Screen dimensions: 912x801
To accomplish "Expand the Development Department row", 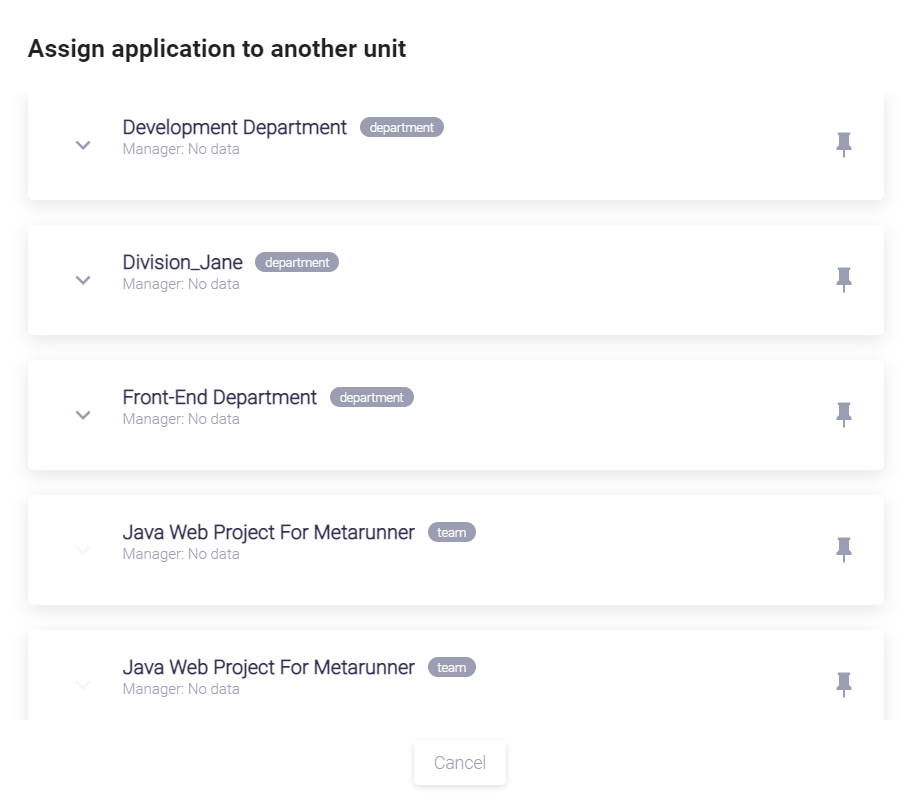I will (x=83, y=145).
